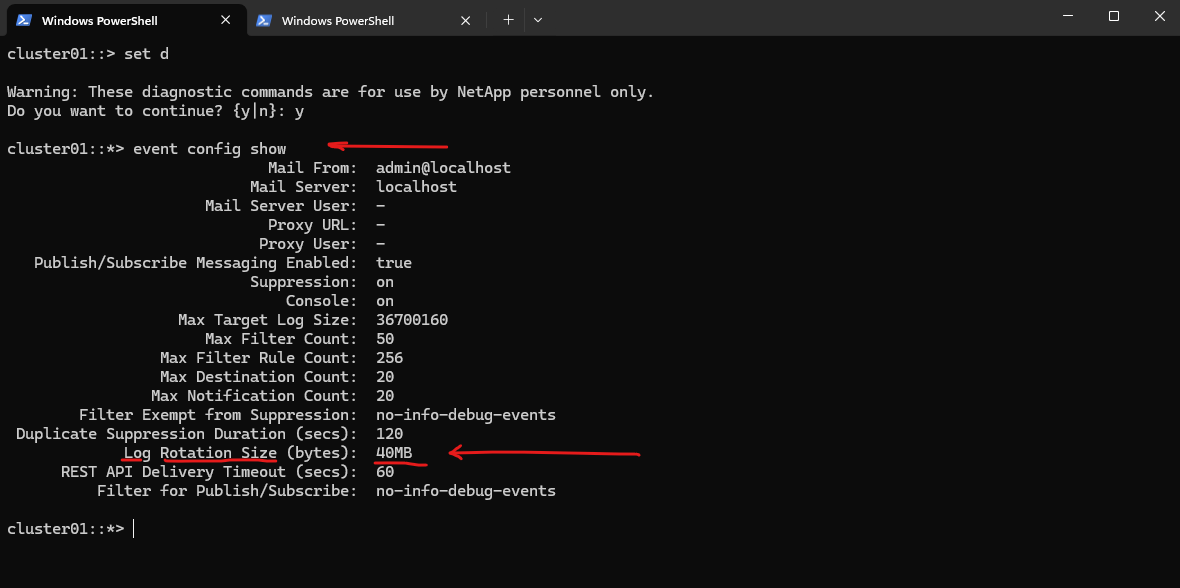Close the terminal window
This screenshot has height=588, width=1180.
(1158, 17)
